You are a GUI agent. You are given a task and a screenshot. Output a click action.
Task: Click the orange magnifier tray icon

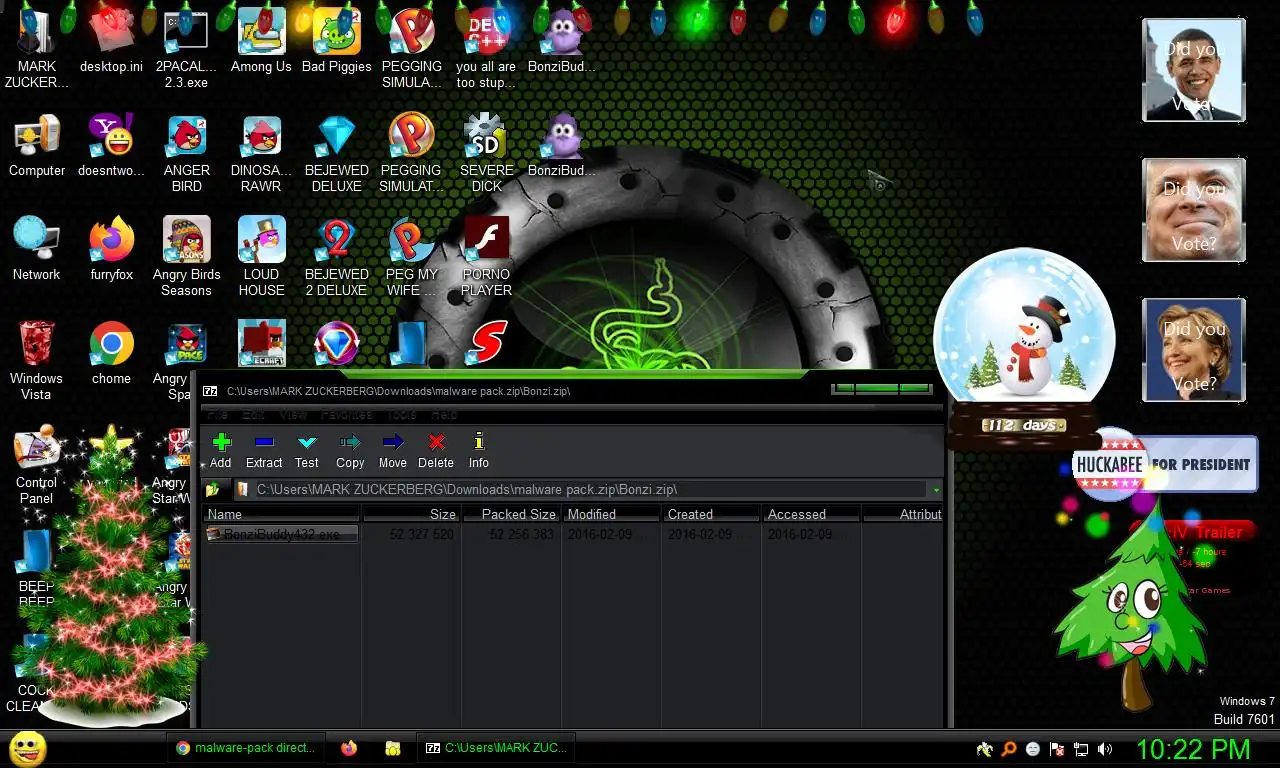click(x=1009, y=749)
